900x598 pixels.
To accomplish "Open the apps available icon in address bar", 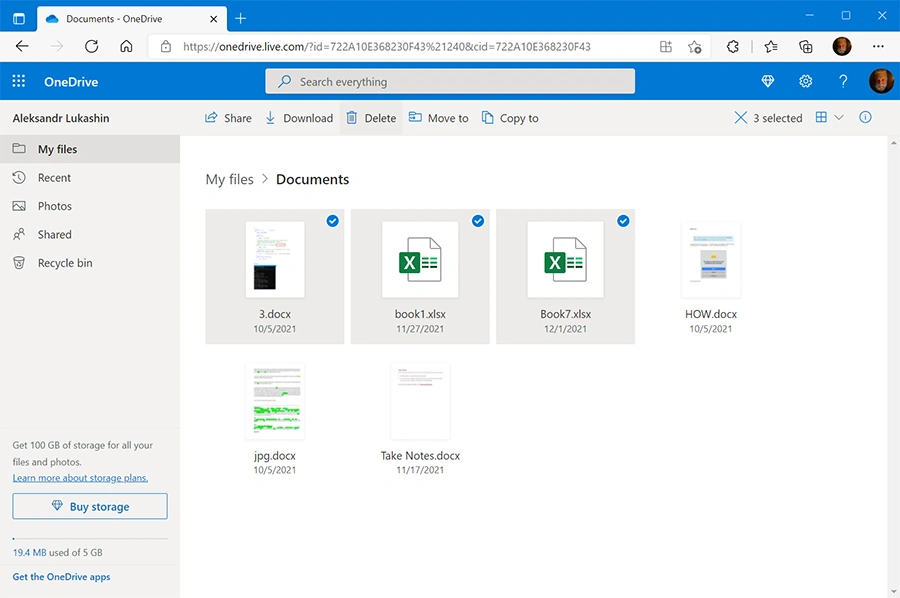I will [x=666, y=46].
